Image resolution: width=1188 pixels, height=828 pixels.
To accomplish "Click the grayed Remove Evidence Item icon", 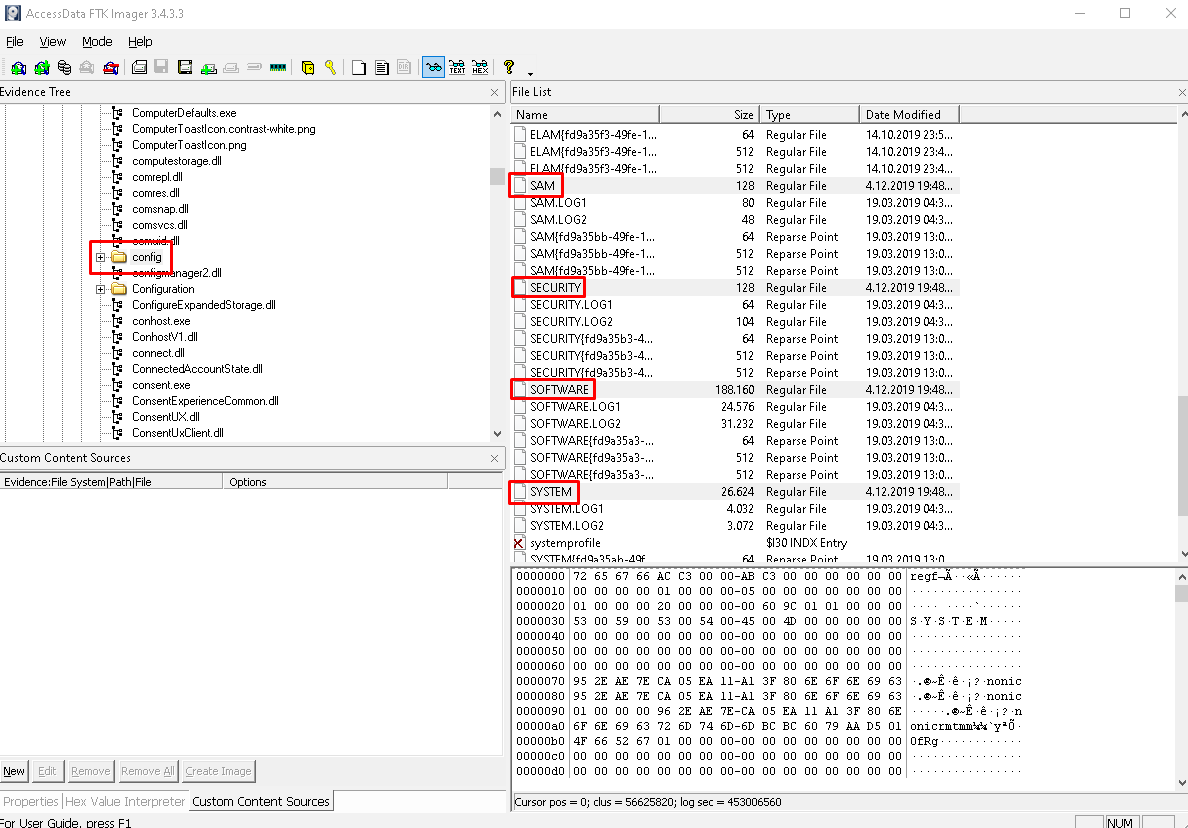I will click(87, 67).
